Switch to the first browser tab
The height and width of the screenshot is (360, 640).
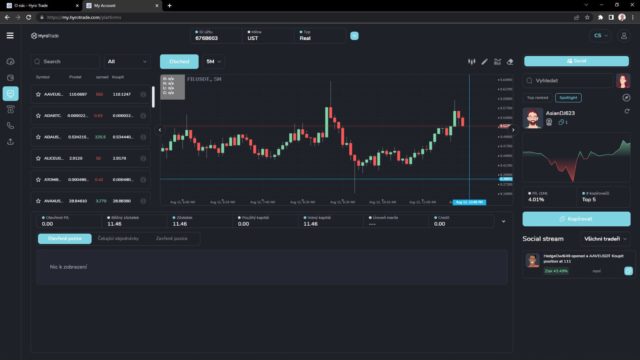[42, 6]
